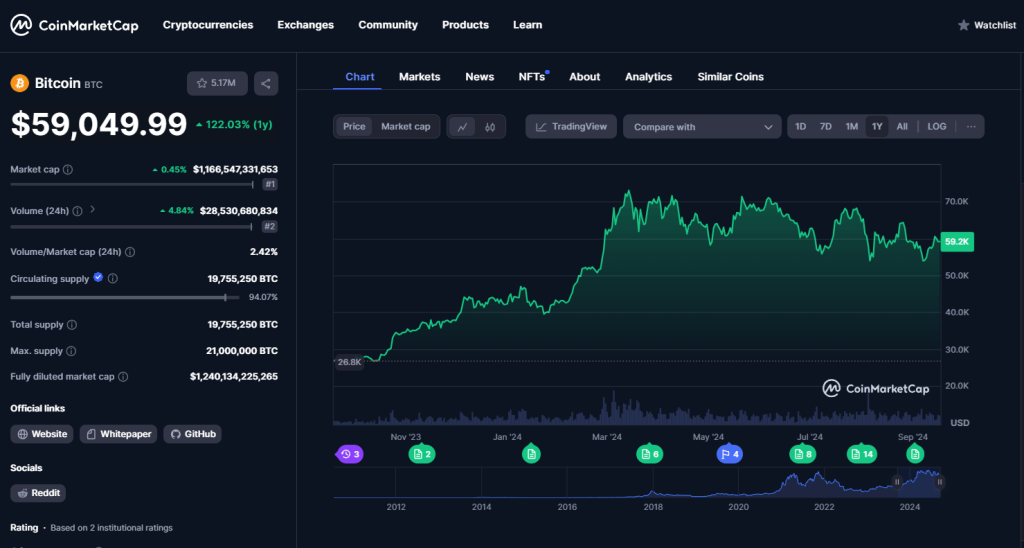
Task: Set chart range to 1M
Action: 852,127
